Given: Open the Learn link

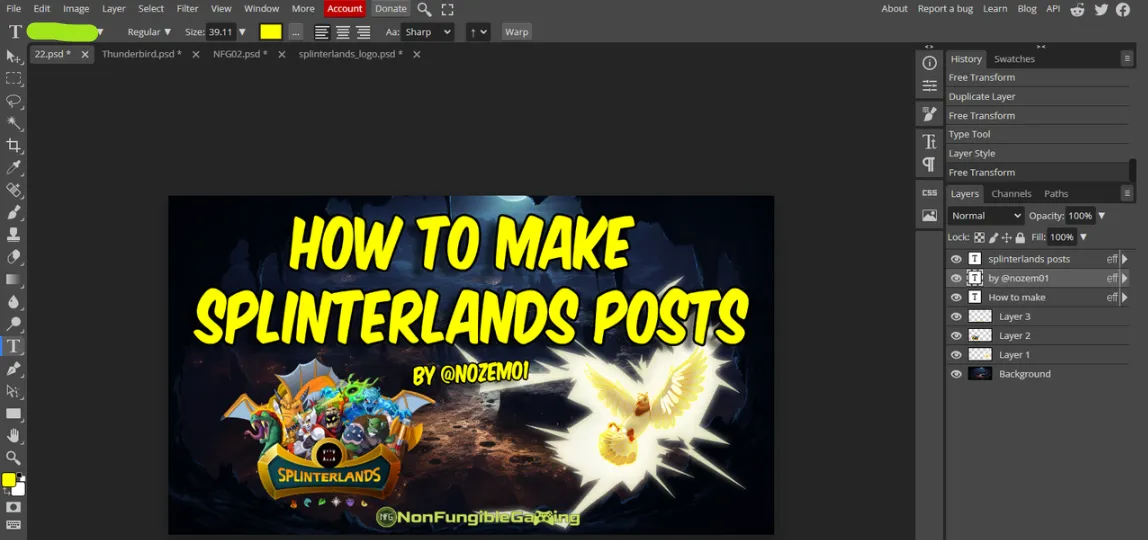Looking at the screenshot, I should click(x=995, y=9).
